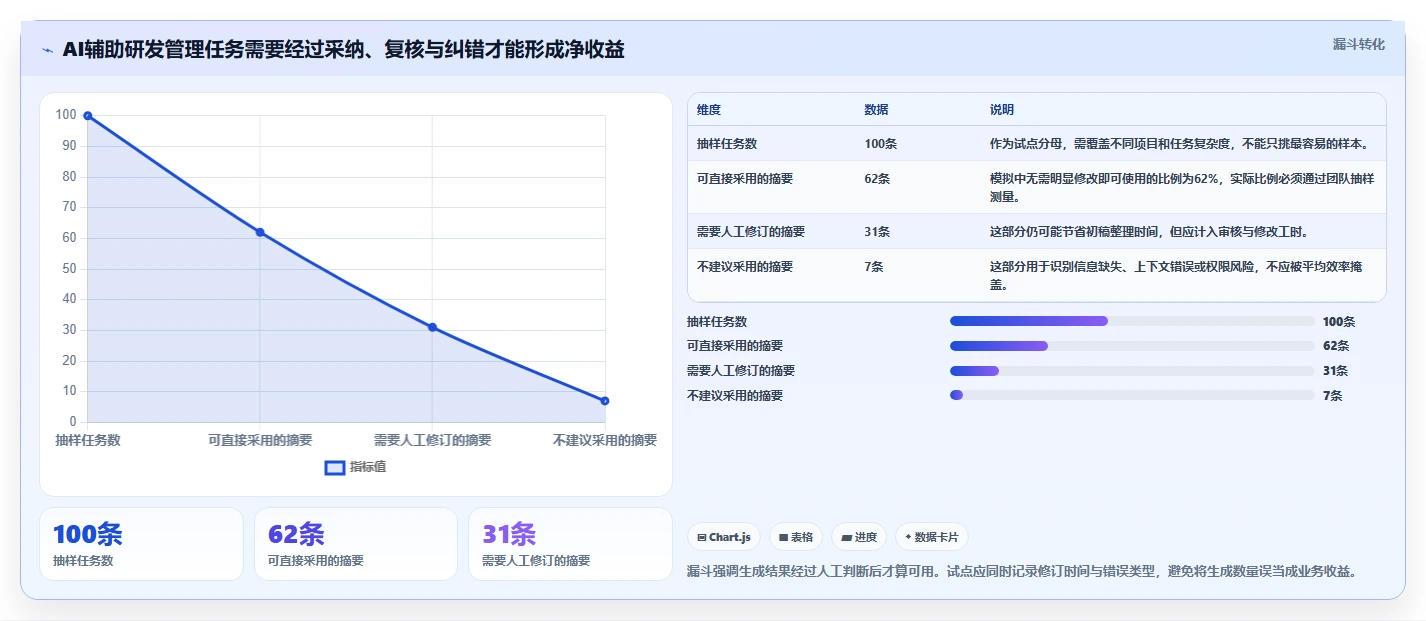Click the 可直接采用的摘要 progress list label

pos(735,346)
